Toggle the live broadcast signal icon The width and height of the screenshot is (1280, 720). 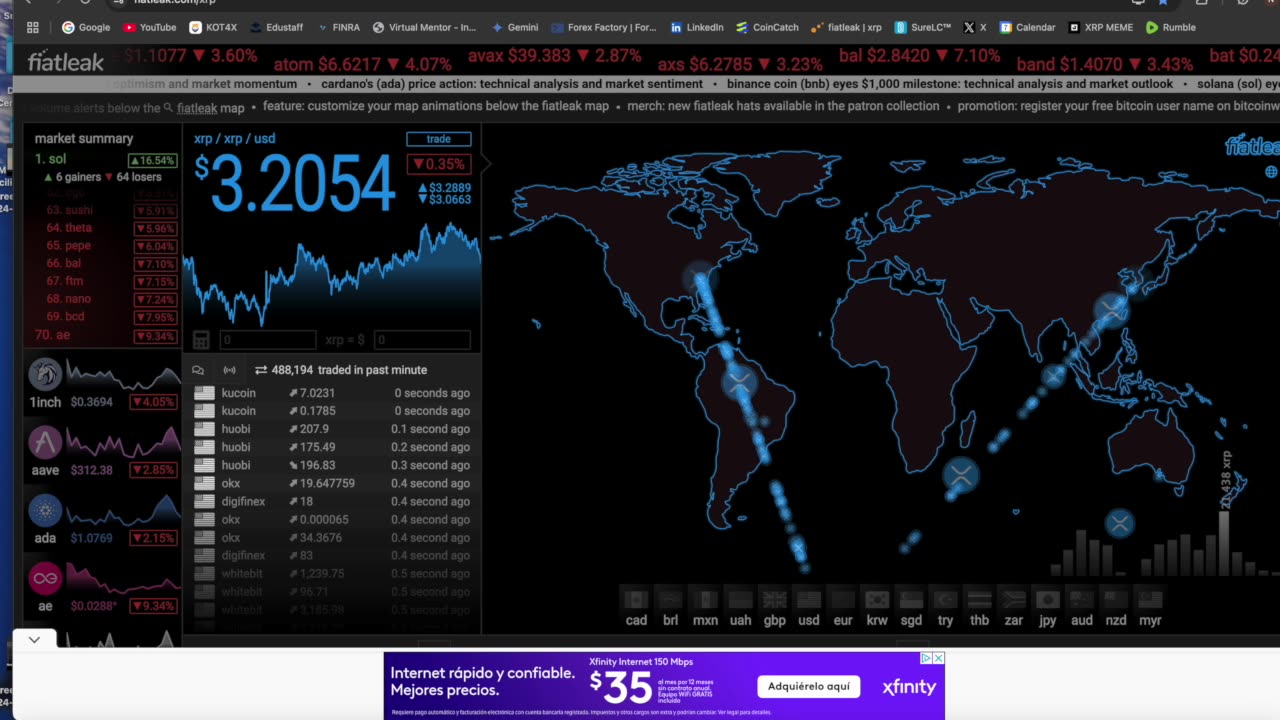[229, 370]
